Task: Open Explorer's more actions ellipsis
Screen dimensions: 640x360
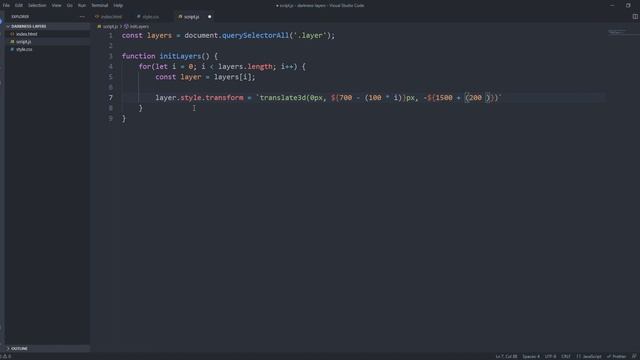Action: pos(82,17)
